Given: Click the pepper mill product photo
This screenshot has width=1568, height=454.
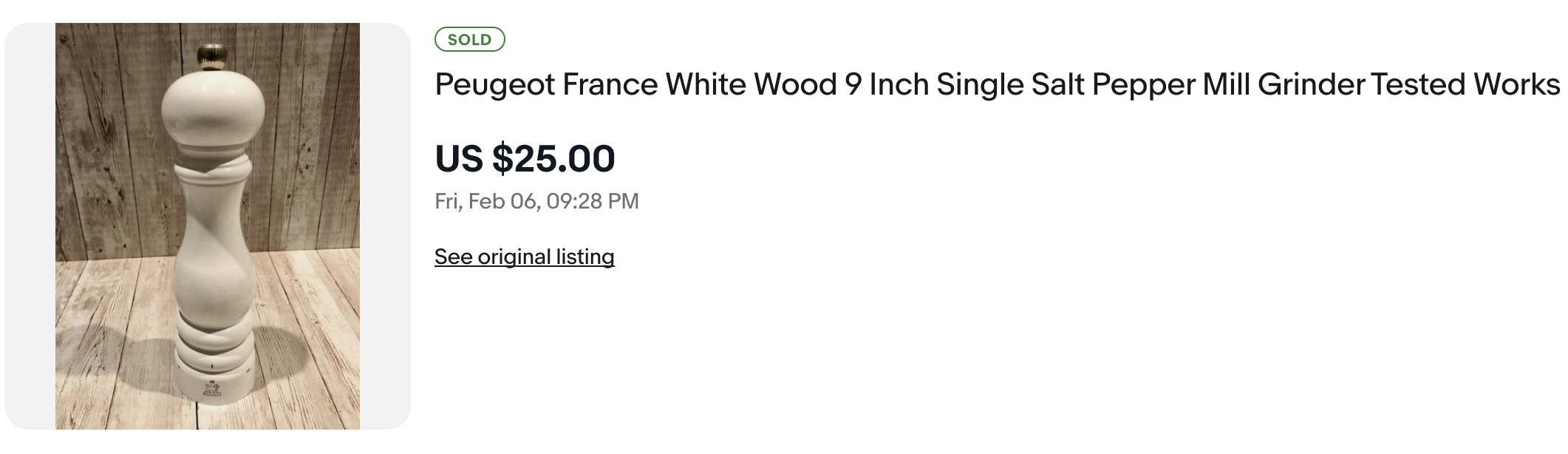Looking at the screenshot, I should click(207, 226).
